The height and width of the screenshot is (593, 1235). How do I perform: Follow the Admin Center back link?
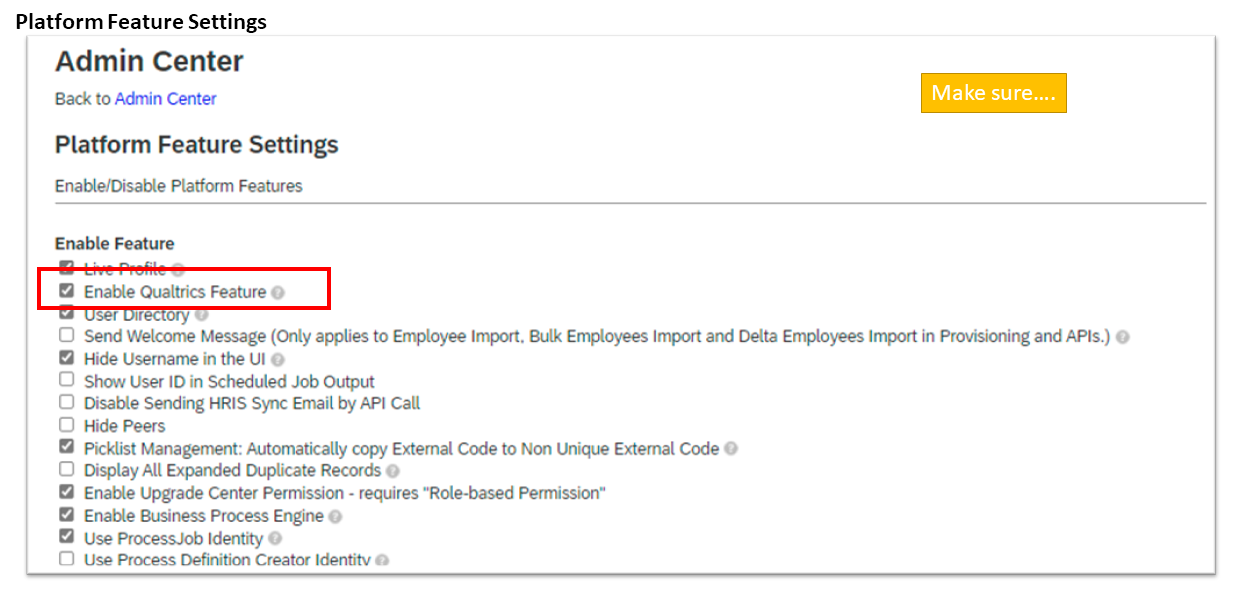165,99
